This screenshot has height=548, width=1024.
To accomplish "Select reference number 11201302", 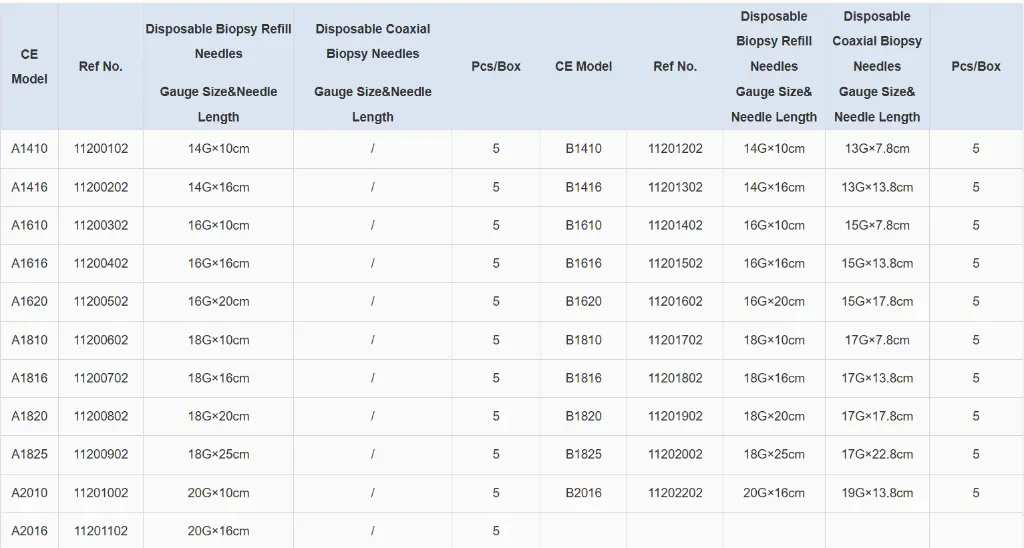I will coord(675,187).
